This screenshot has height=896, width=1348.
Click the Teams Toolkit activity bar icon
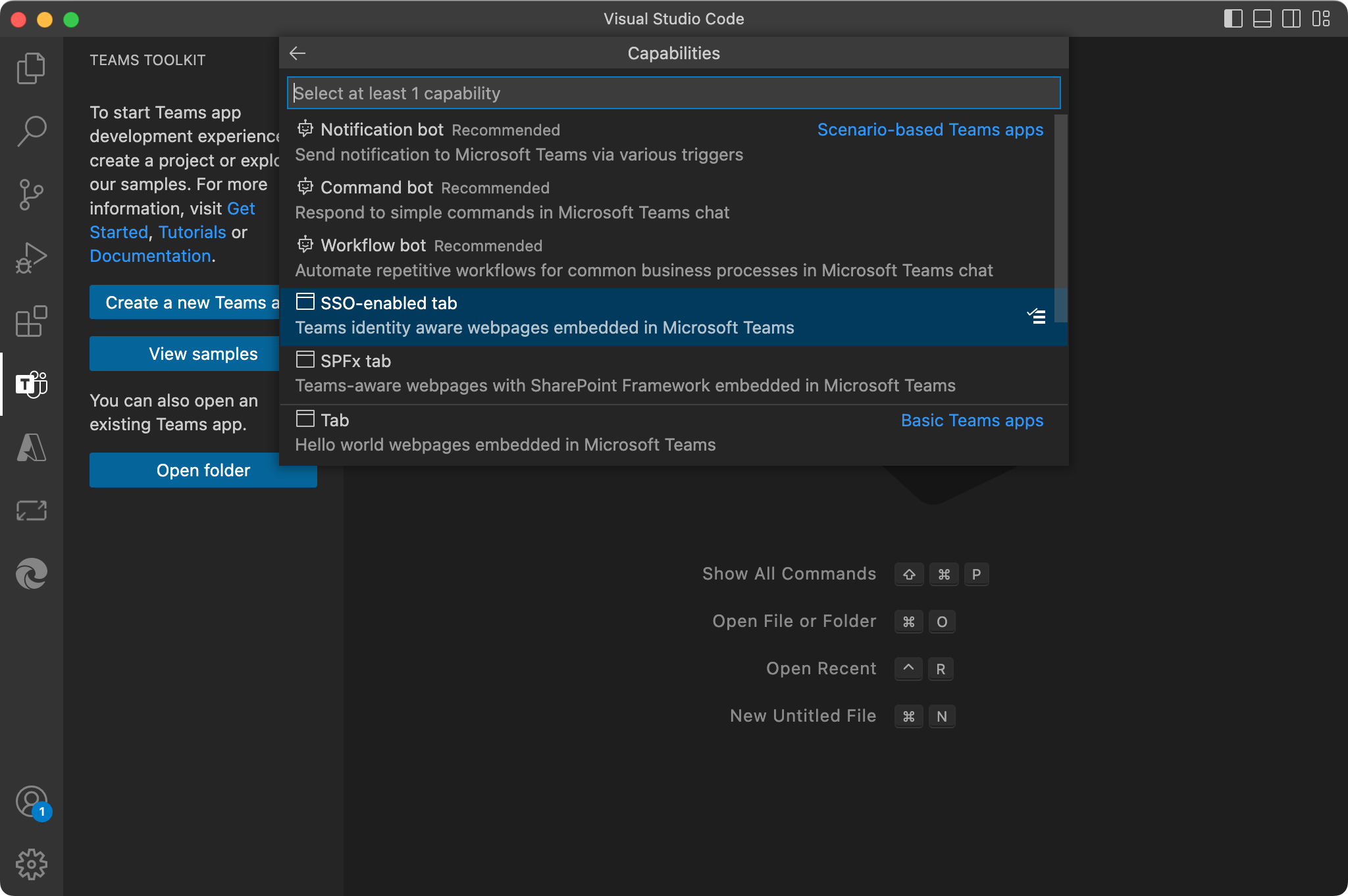(31, 384)
